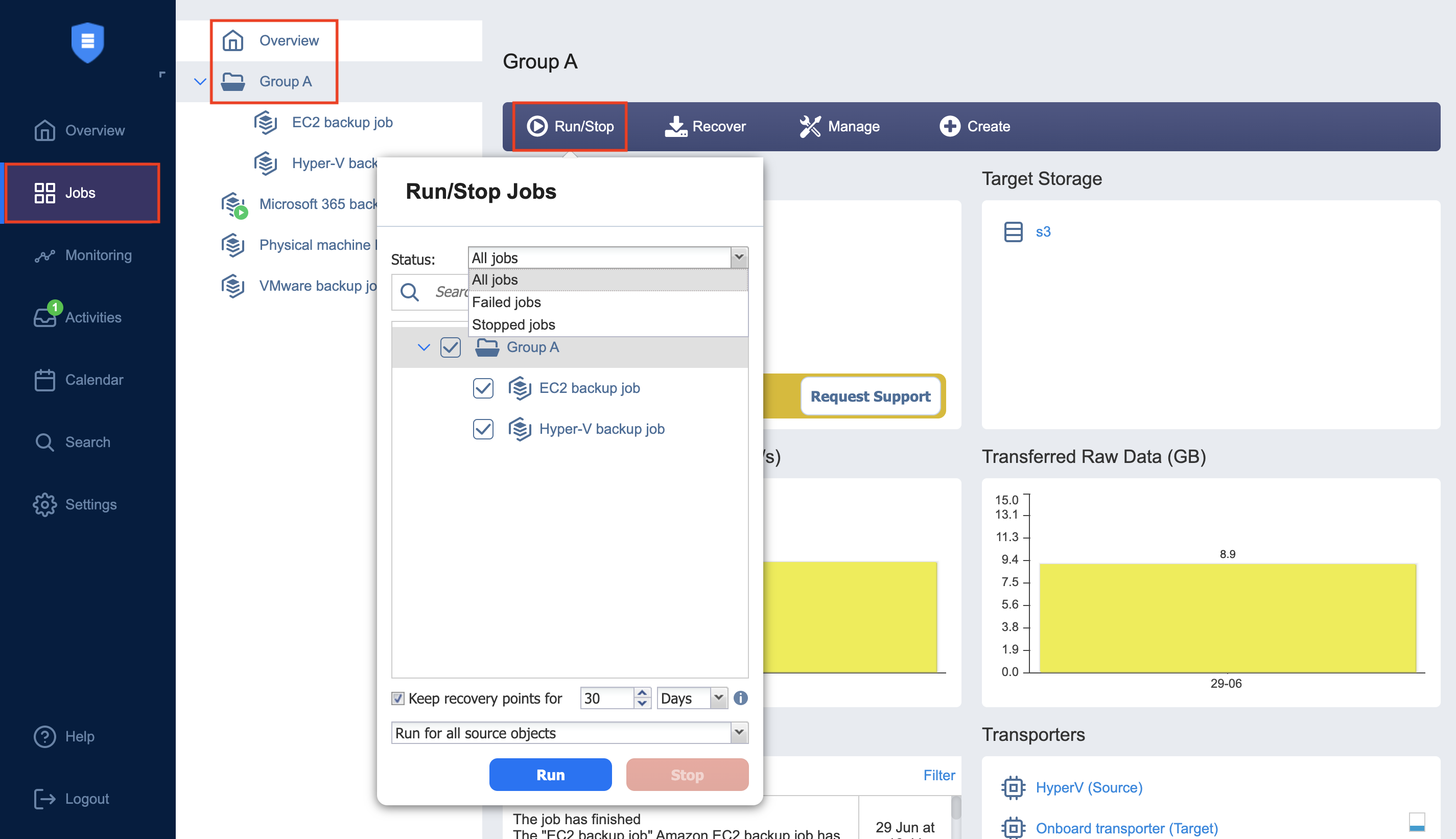Click recovery points info icon

click(x=741, y=698)
